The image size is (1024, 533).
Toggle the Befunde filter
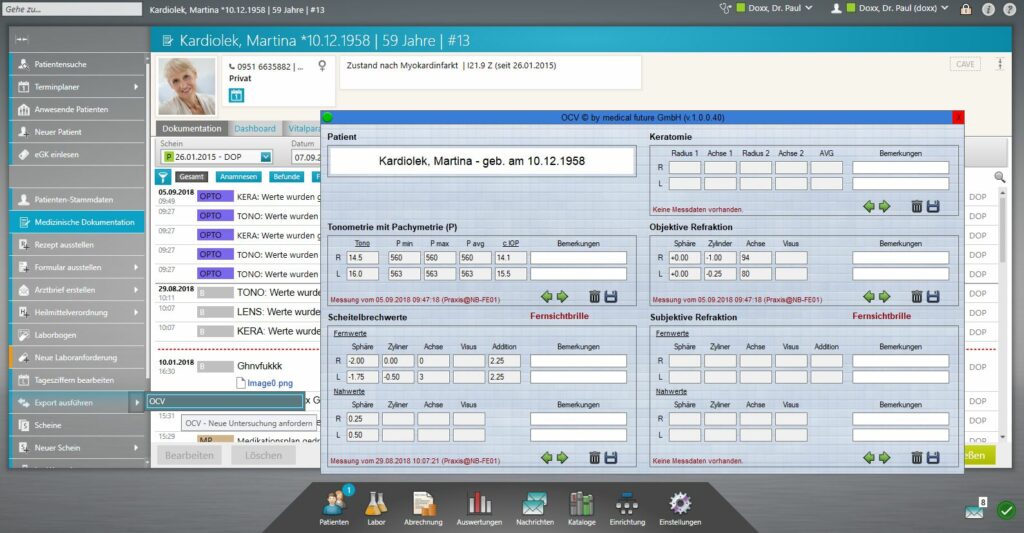(287, 177)
